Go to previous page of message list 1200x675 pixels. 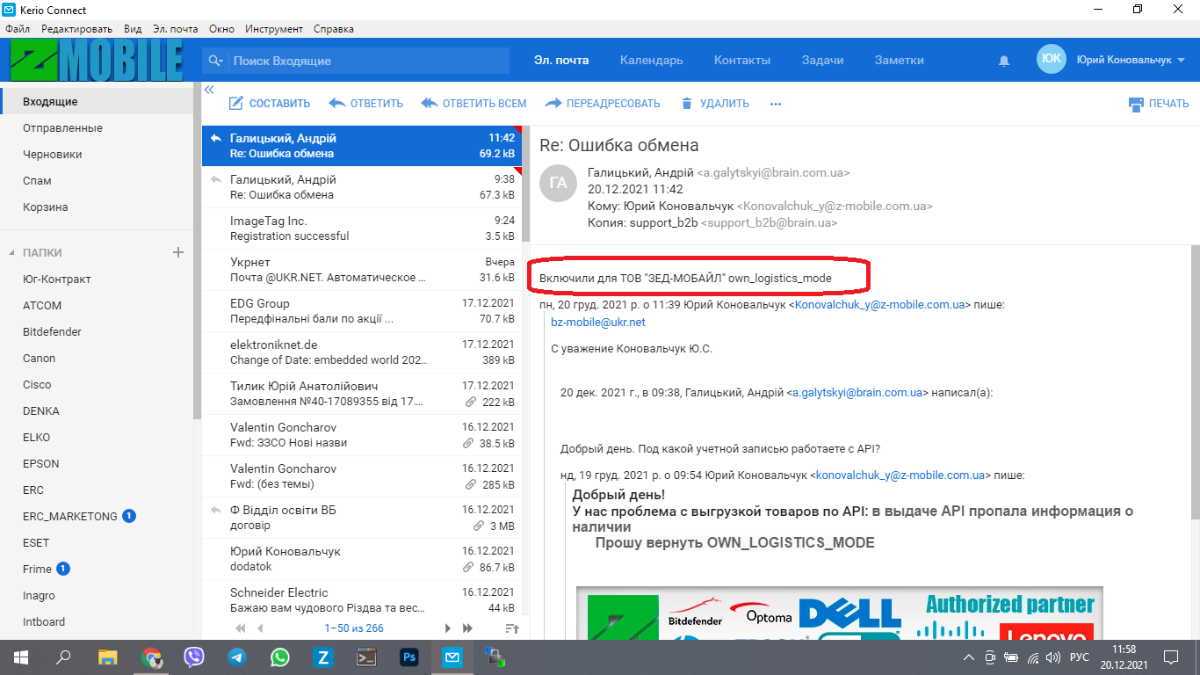[x=260, y=628]
